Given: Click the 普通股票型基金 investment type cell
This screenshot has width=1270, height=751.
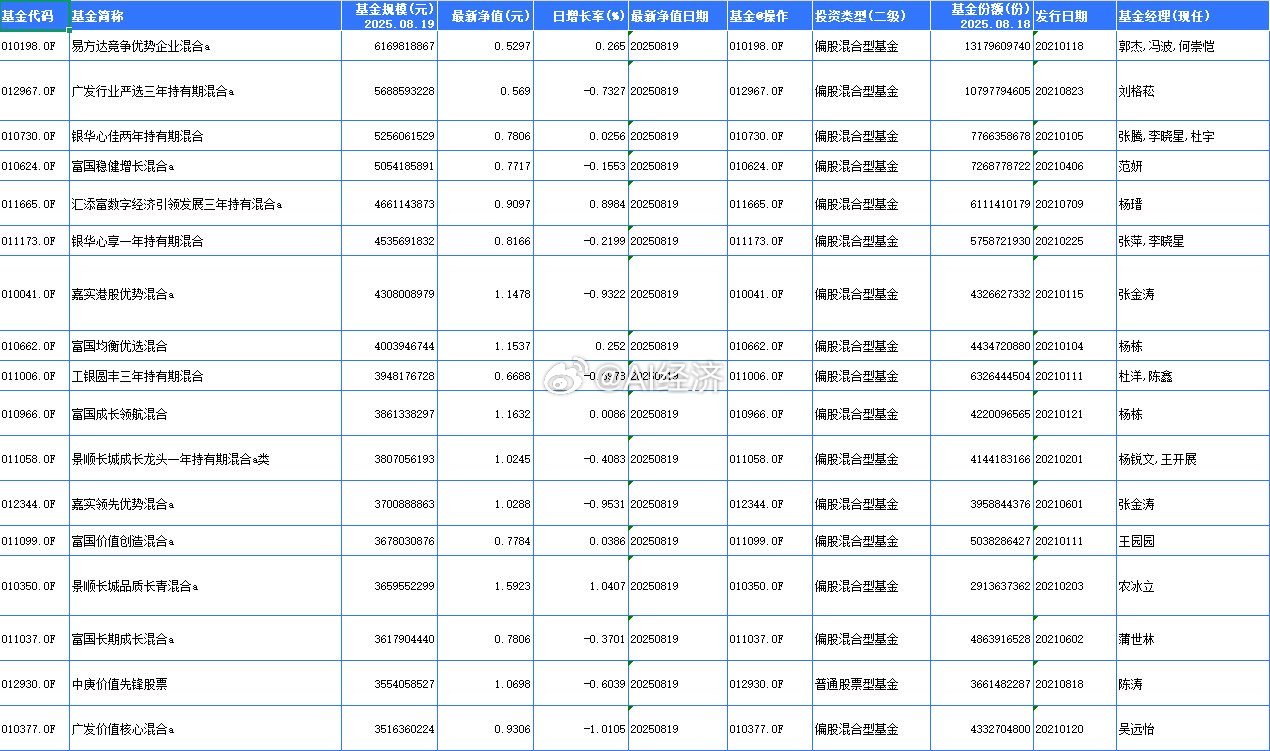Looking at the screenshot, I should pyautogui.click(x=870, y=684).
